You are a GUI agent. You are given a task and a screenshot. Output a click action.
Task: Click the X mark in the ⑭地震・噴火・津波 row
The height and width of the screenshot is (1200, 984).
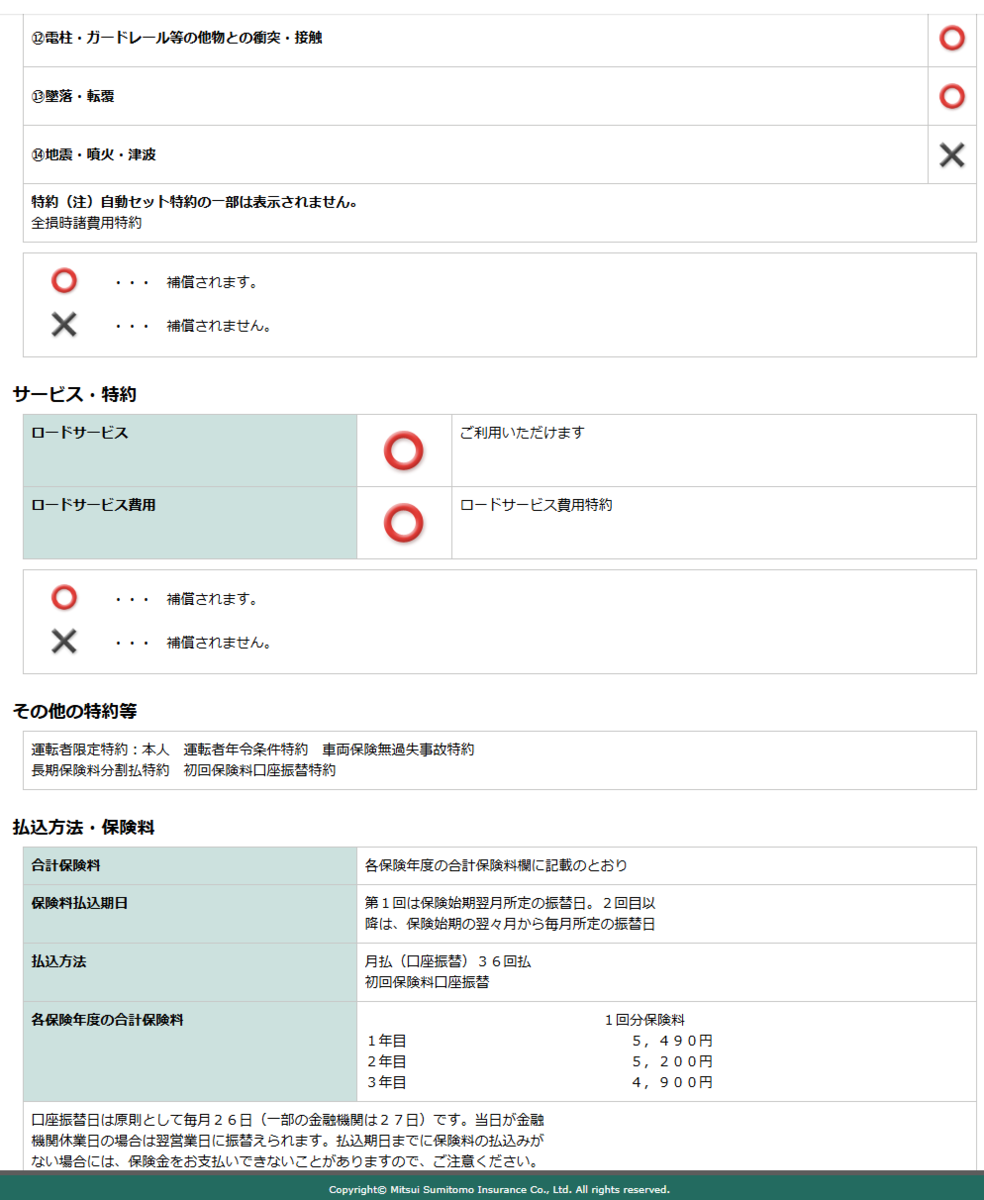click(x=952, y=154)
